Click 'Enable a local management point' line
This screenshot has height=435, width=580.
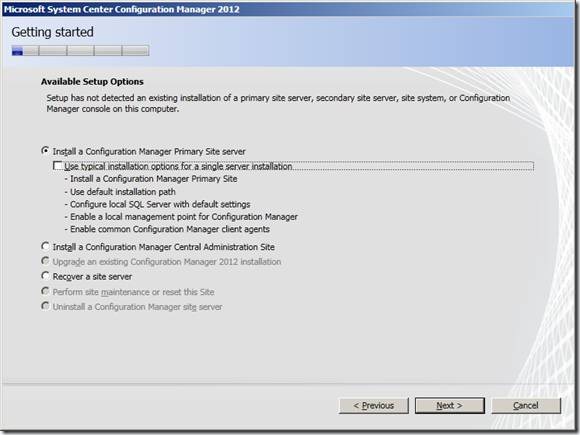coord(181,217)
